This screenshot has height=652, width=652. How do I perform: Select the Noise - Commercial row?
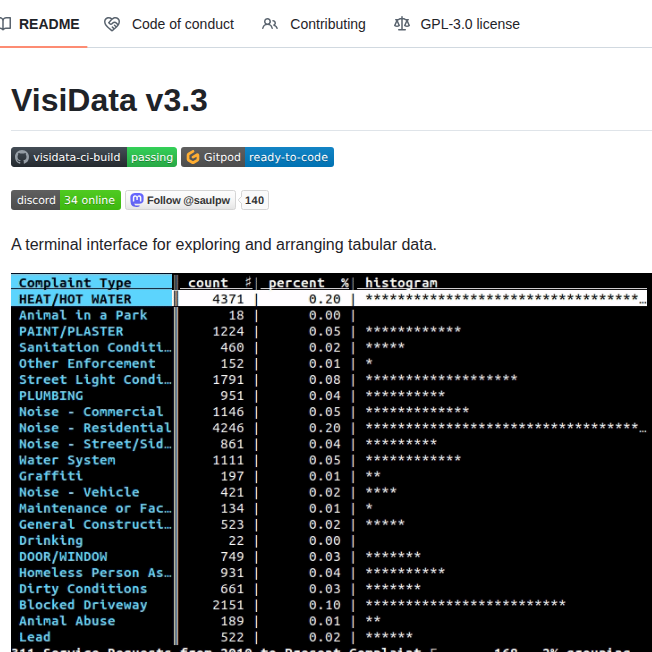329,411
